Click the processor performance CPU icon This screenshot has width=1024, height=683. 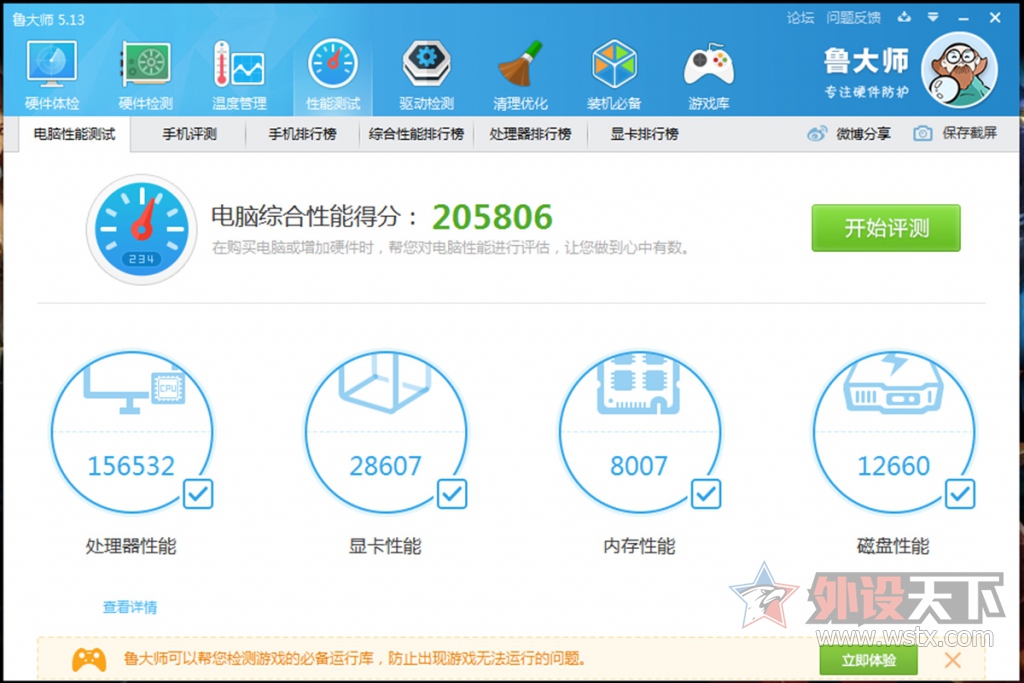coord(135,389)
